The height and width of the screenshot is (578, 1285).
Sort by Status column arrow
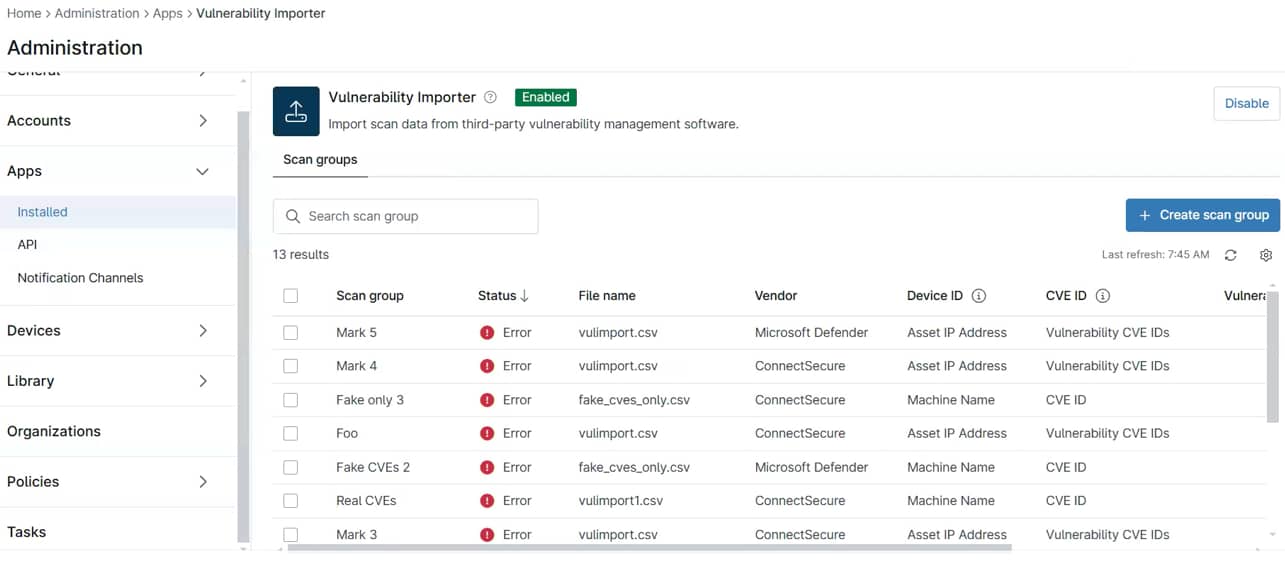click(524, 296)
